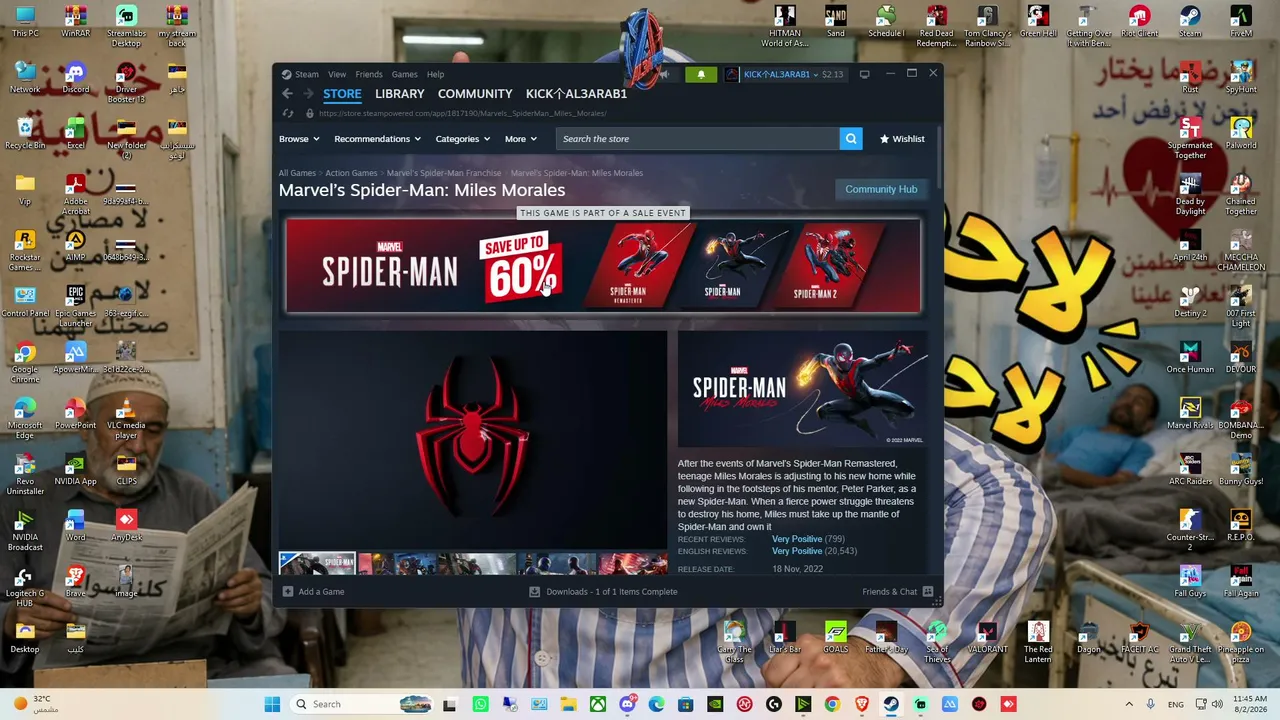Select the FiveM desktop shortcut
This screenshot has width=1280, height=720.
point(1241,22)
